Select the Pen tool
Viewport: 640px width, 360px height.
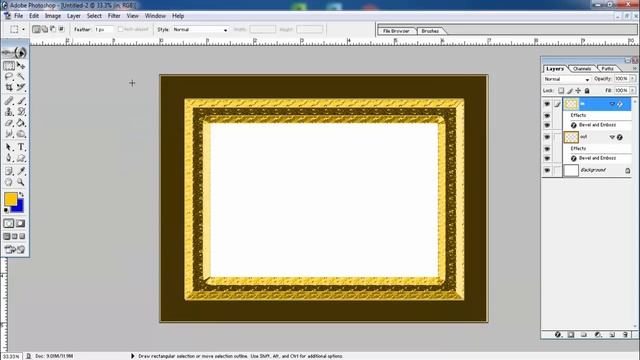pyautogui.click(x=9, y=158)
